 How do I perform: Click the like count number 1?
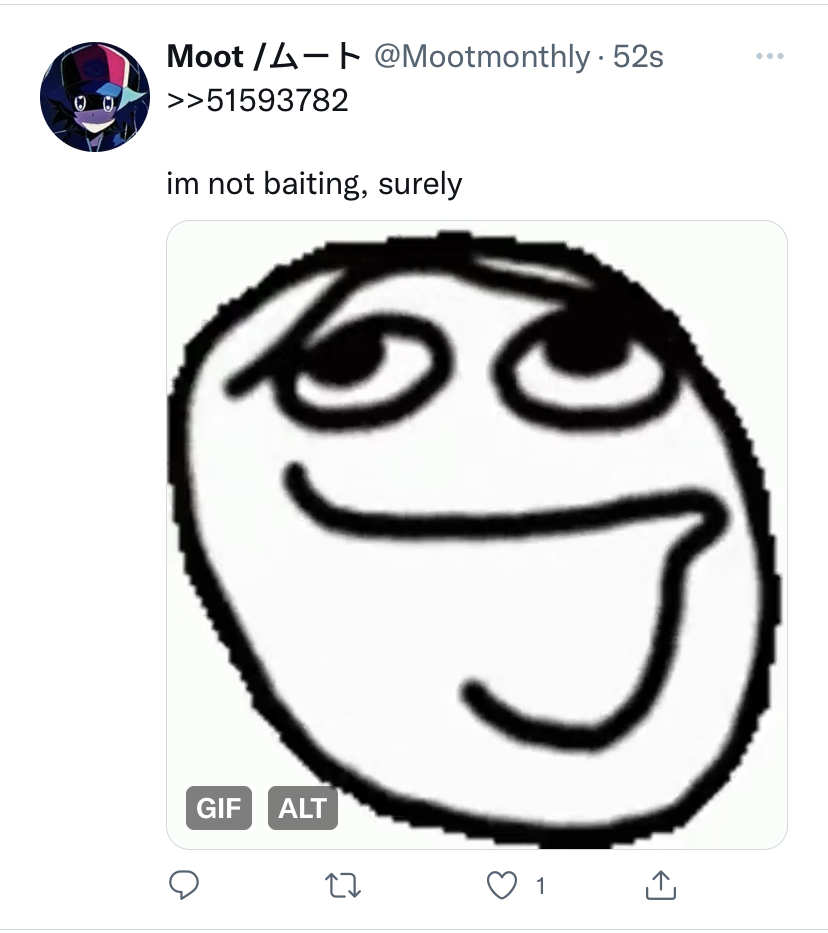pyautogui.click(x=540, y=887)
